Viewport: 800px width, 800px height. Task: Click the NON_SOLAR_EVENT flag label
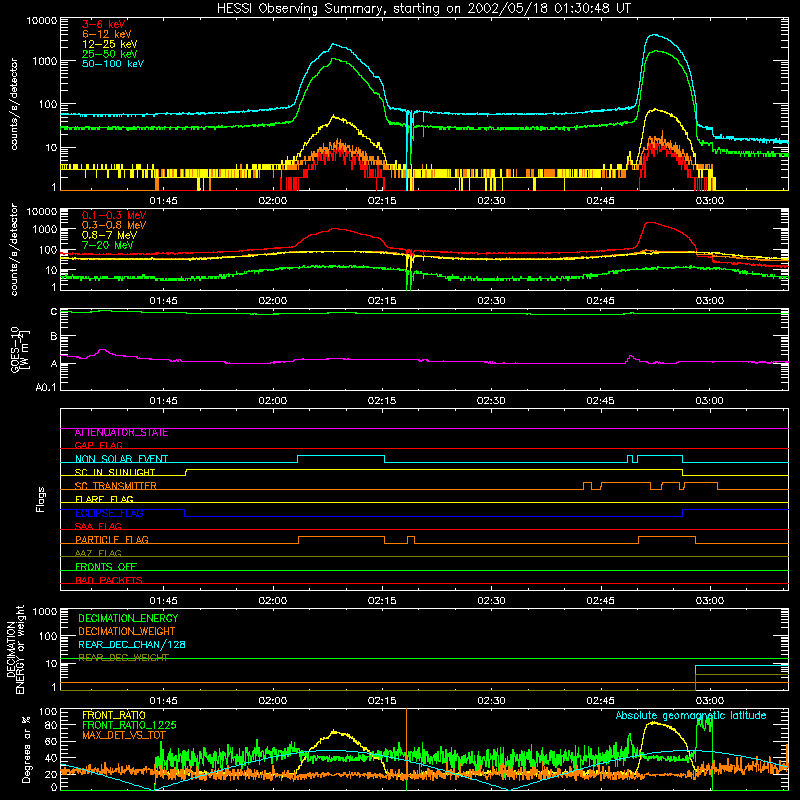coord(121,459)
